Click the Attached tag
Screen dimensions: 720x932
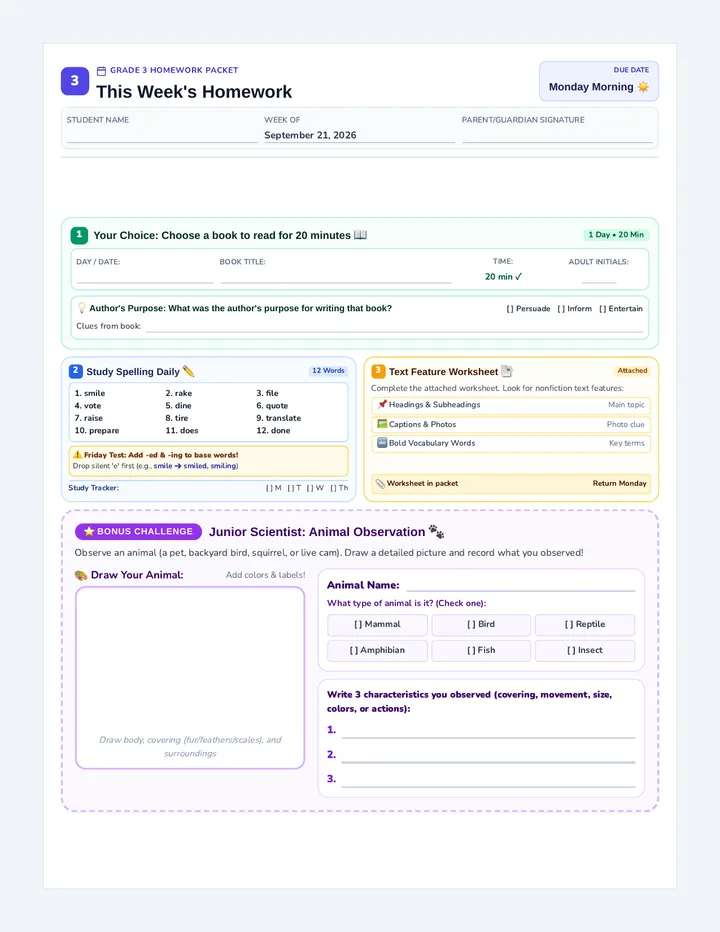(x=632, y=370)
